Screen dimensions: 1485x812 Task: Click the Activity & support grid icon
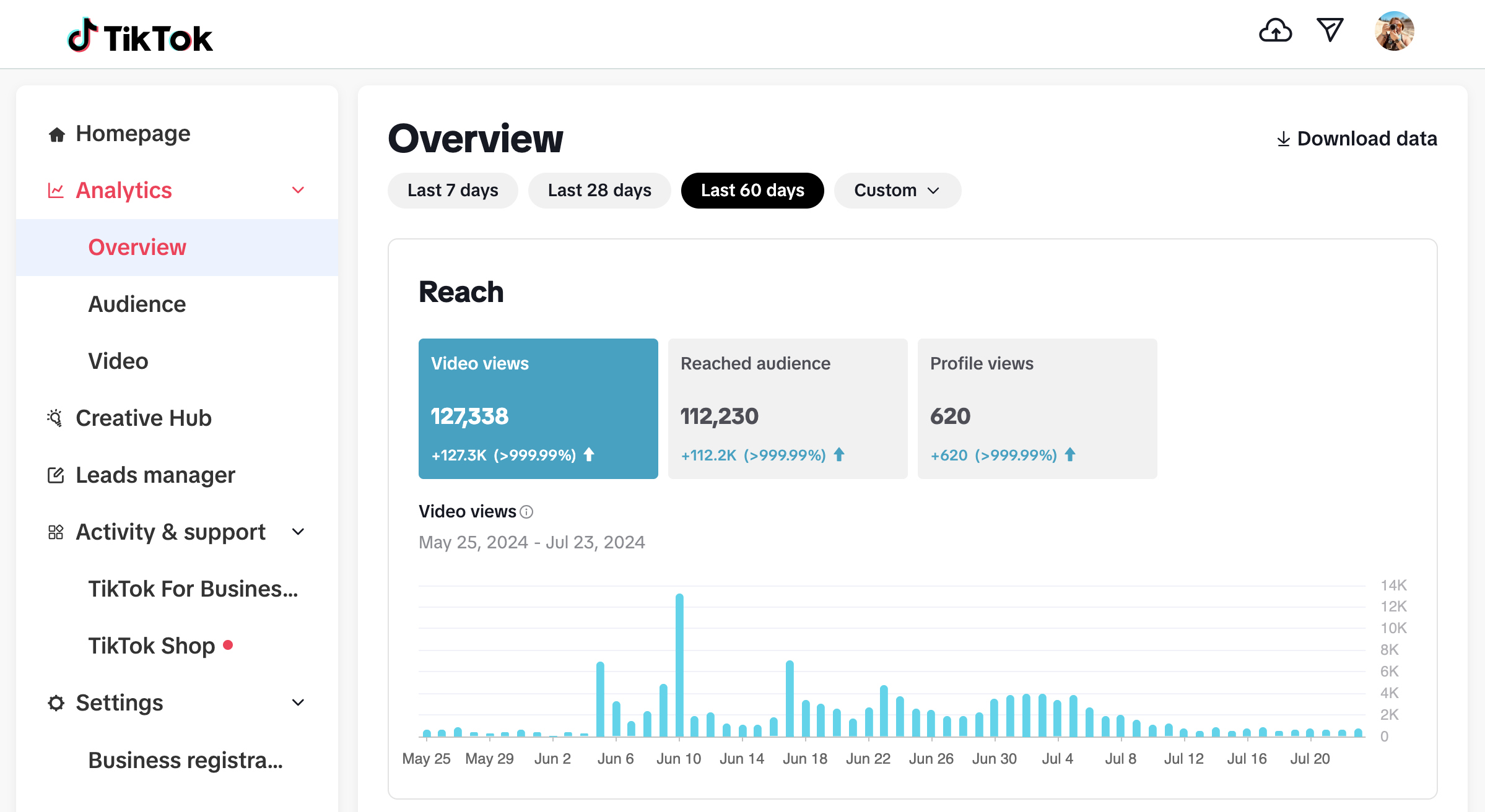(56, 532)
